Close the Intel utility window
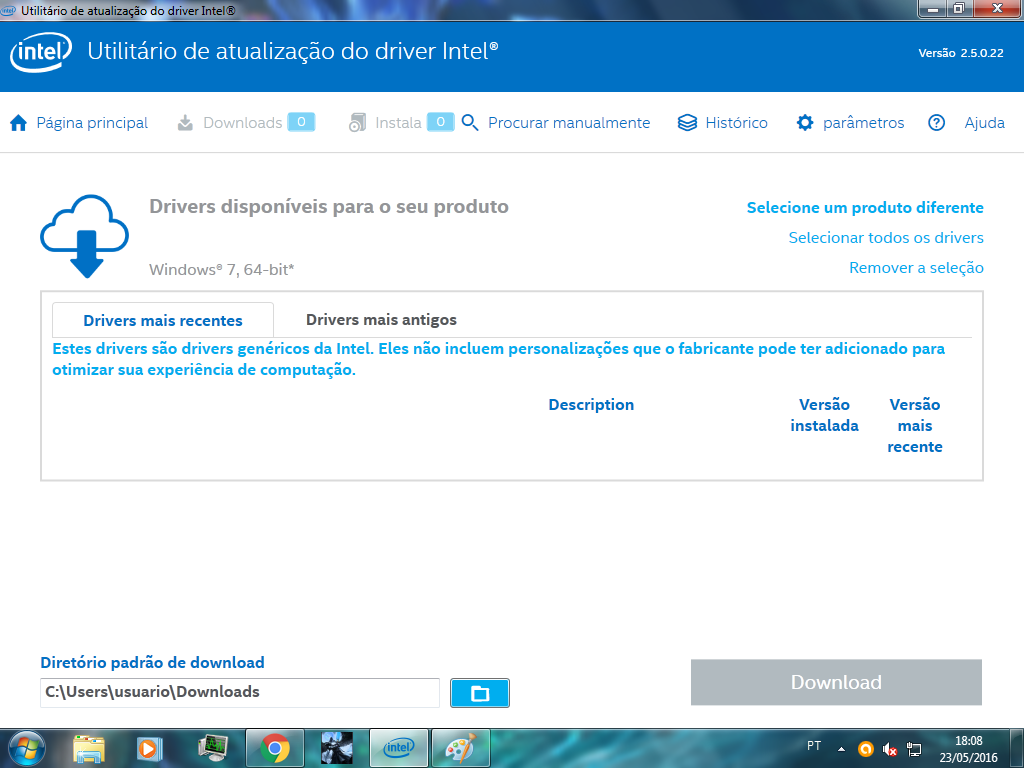This screenshot has width=1024, height=768. (x=997, y=9)
